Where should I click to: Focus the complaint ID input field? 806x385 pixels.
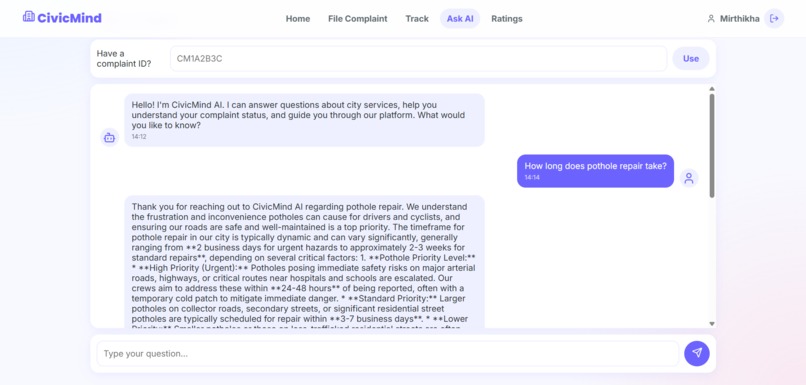[418, 59]
